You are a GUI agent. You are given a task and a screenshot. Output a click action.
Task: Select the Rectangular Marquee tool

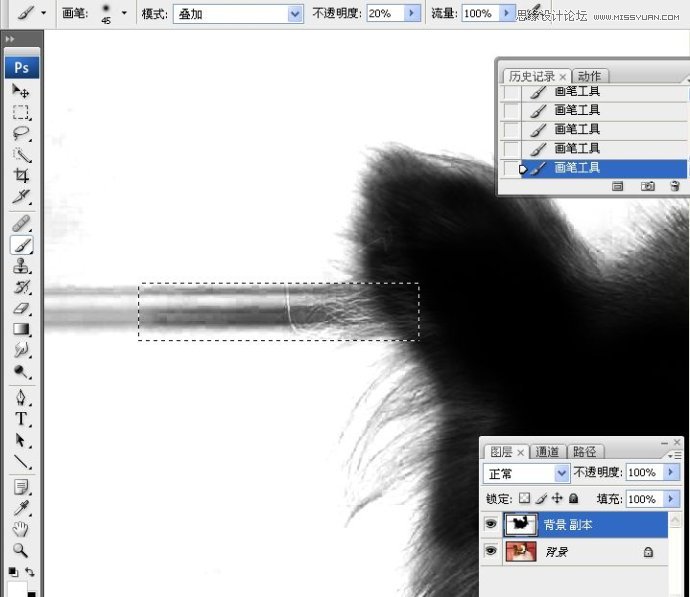tap(20, 112)
